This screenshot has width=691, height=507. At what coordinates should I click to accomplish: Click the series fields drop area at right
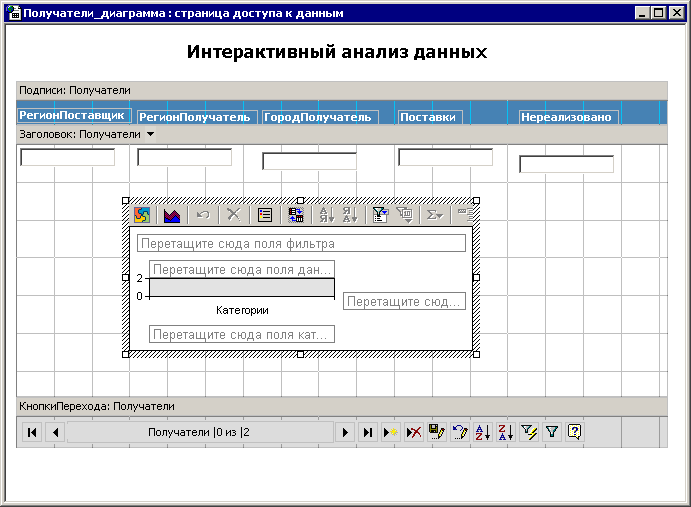click(404, 301)
